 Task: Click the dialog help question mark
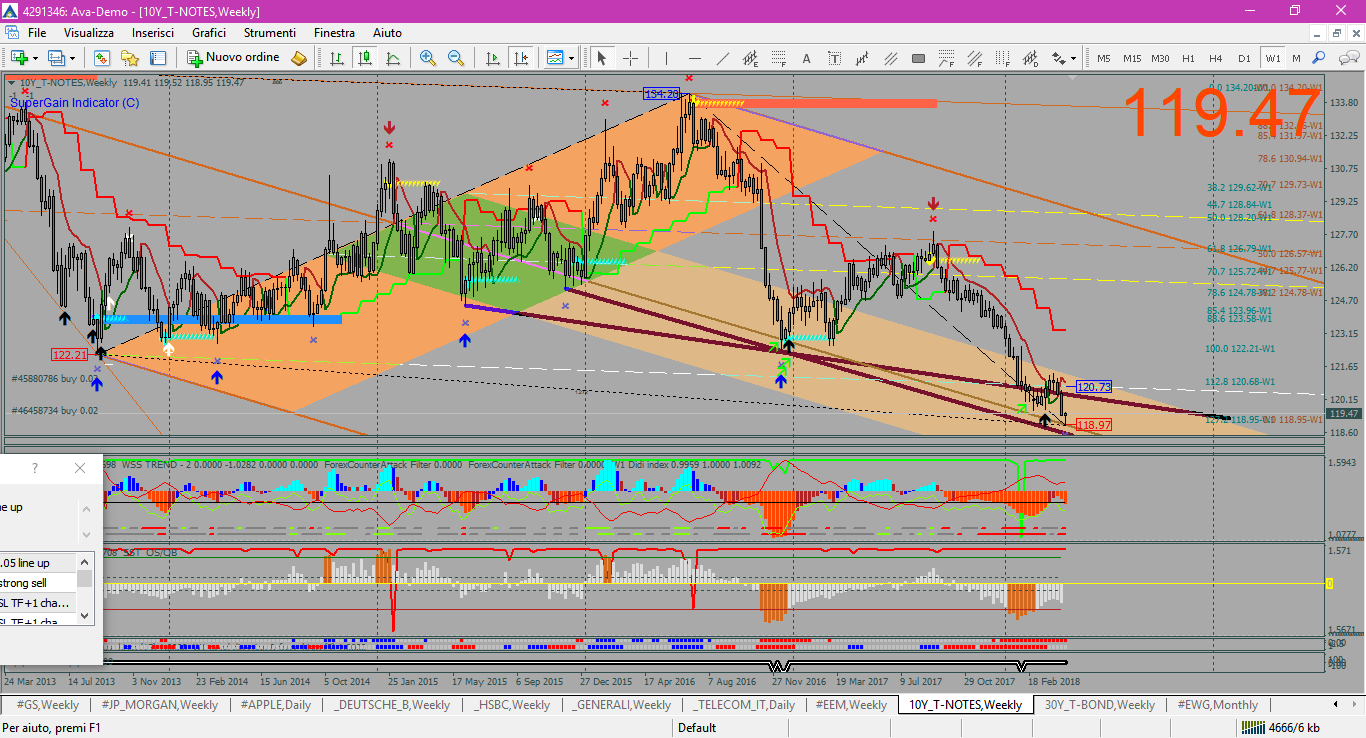(35, 468)
